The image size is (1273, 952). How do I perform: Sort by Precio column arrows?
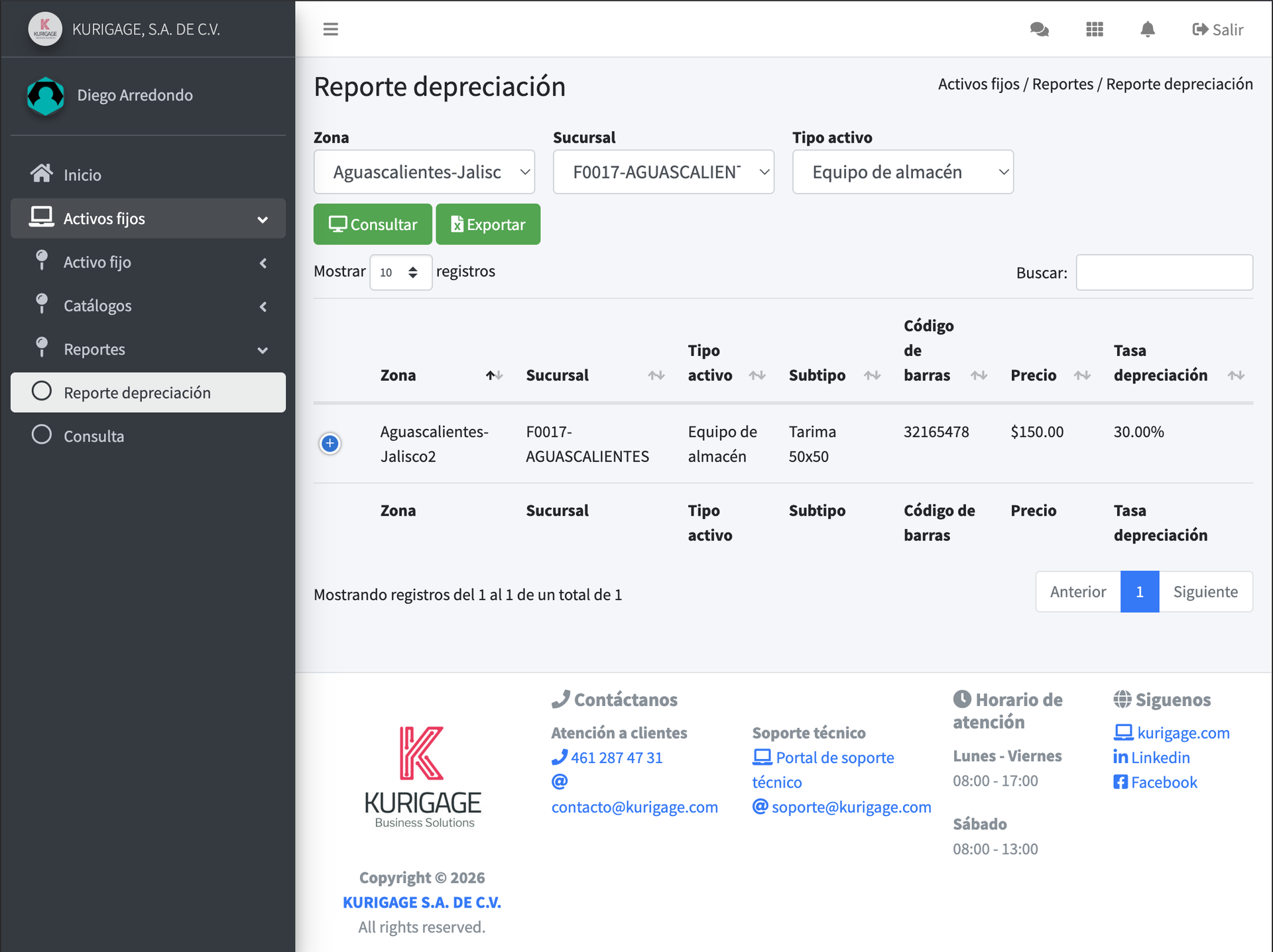click(1082, 375)
